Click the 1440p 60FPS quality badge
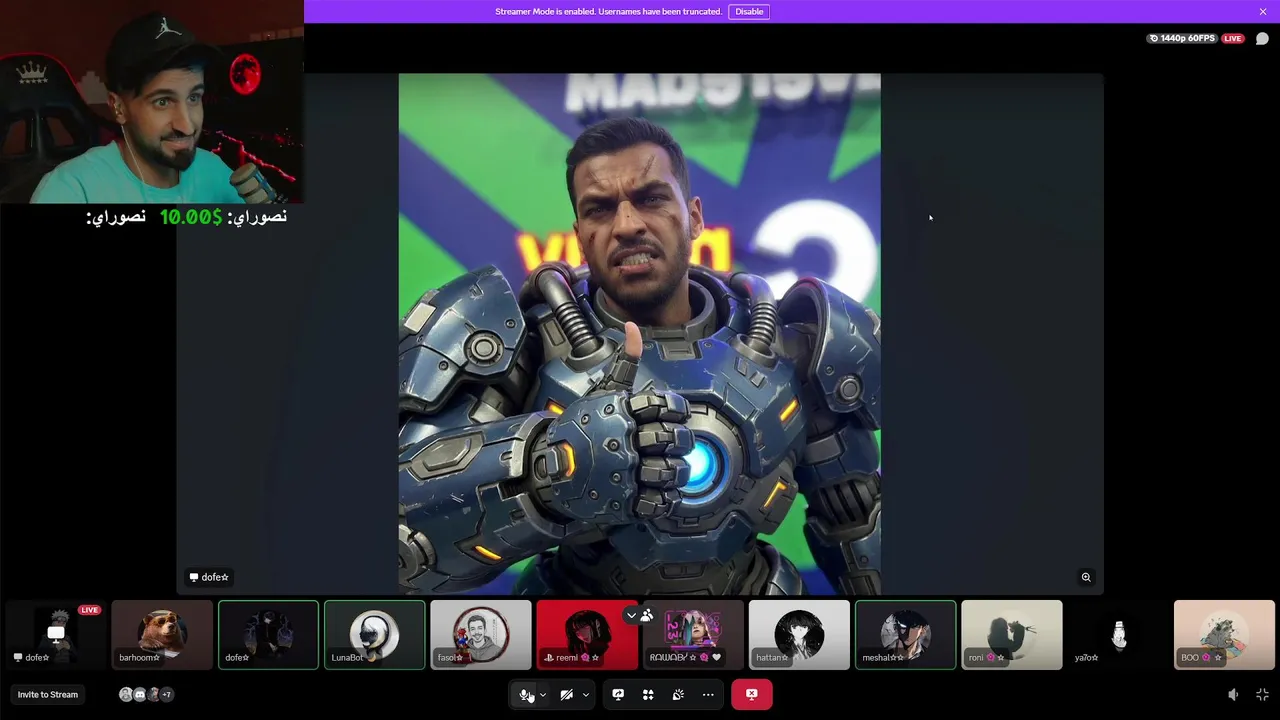This screenshot has height=720, width=1280. pos(1182,39)
